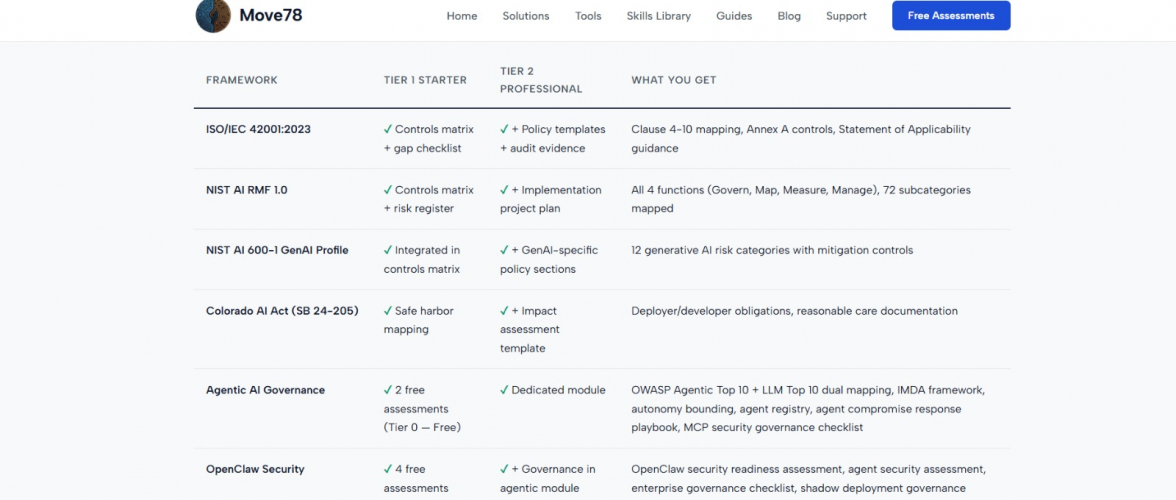The width and height of the screenshot is (1176, 500).
Task: Click green checkmark beside 'Dedicated module'
Action: [x=505, y=390]
